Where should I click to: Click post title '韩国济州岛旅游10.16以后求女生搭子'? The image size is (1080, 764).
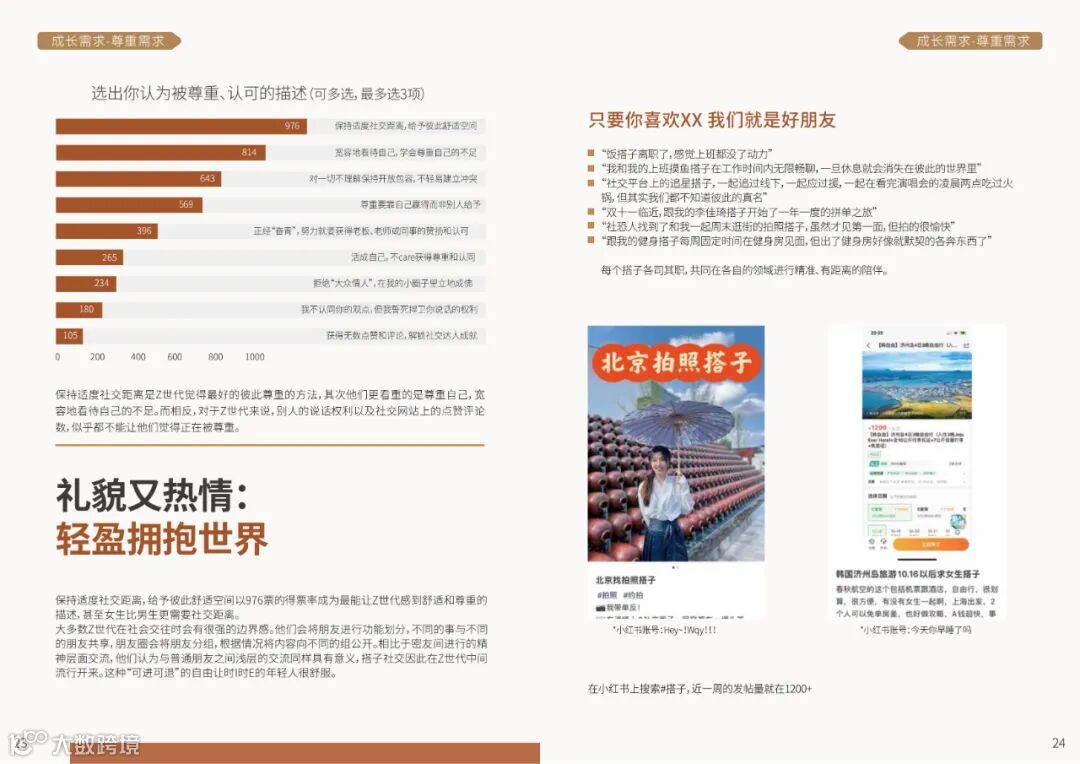coord(907,574)
